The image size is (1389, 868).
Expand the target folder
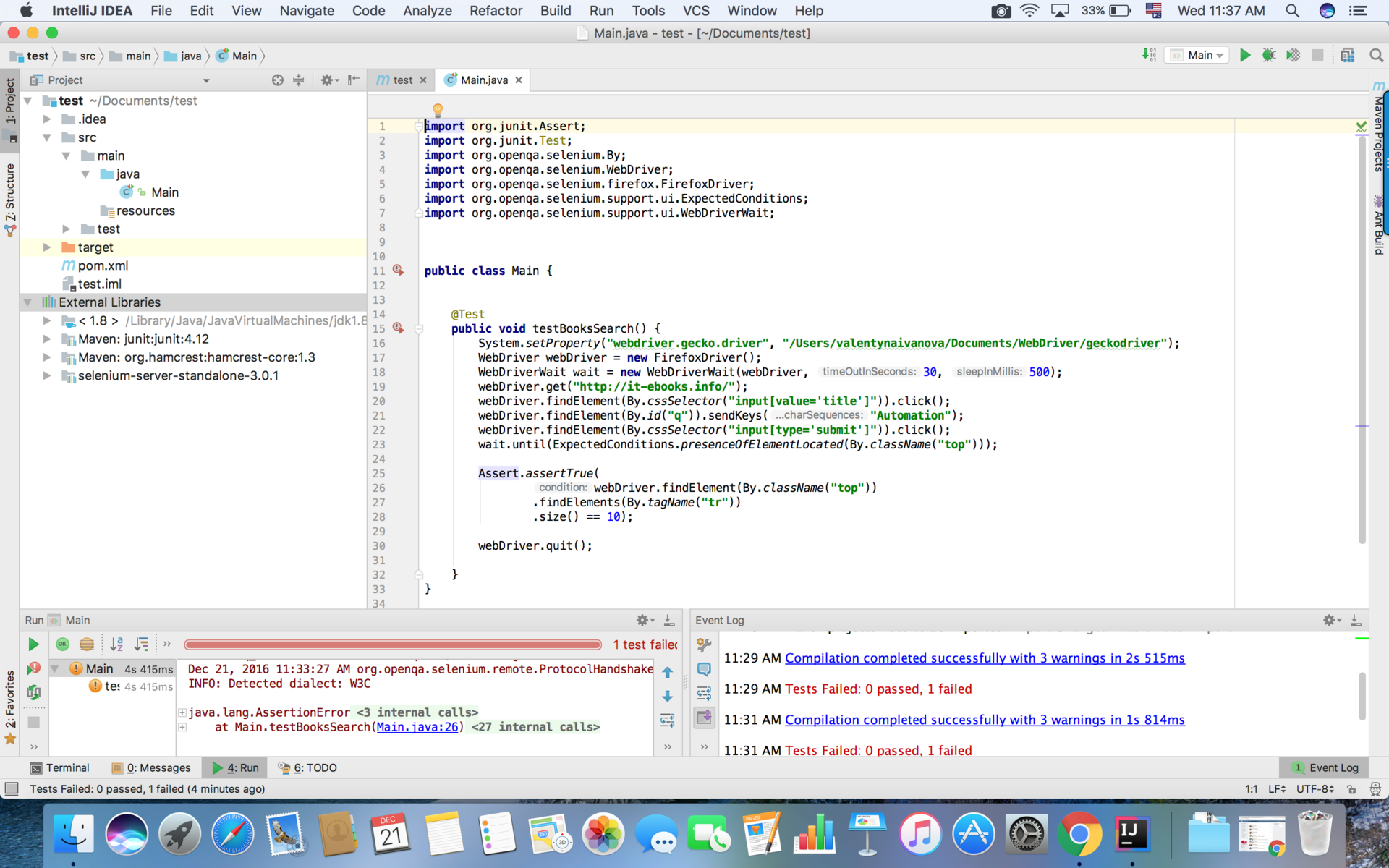(47, 247)
